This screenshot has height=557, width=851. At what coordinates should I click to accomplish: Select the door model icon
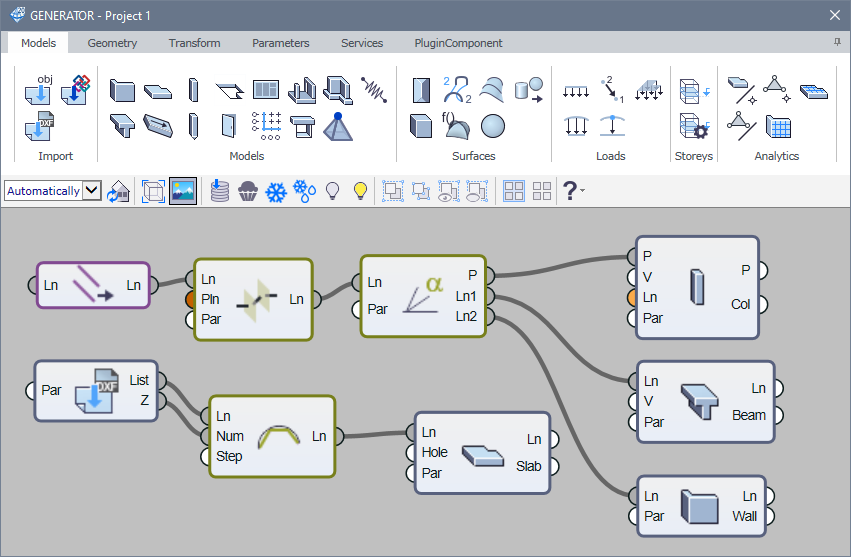click(229, 126)
